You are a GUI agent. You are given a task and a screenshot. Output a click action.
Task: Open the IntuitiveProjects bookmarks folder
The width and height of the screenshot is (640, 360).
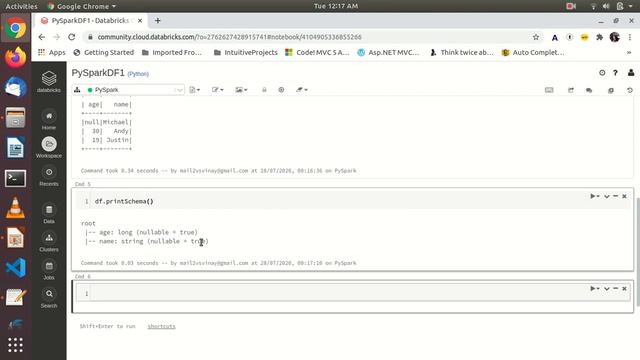coord(245,53)
